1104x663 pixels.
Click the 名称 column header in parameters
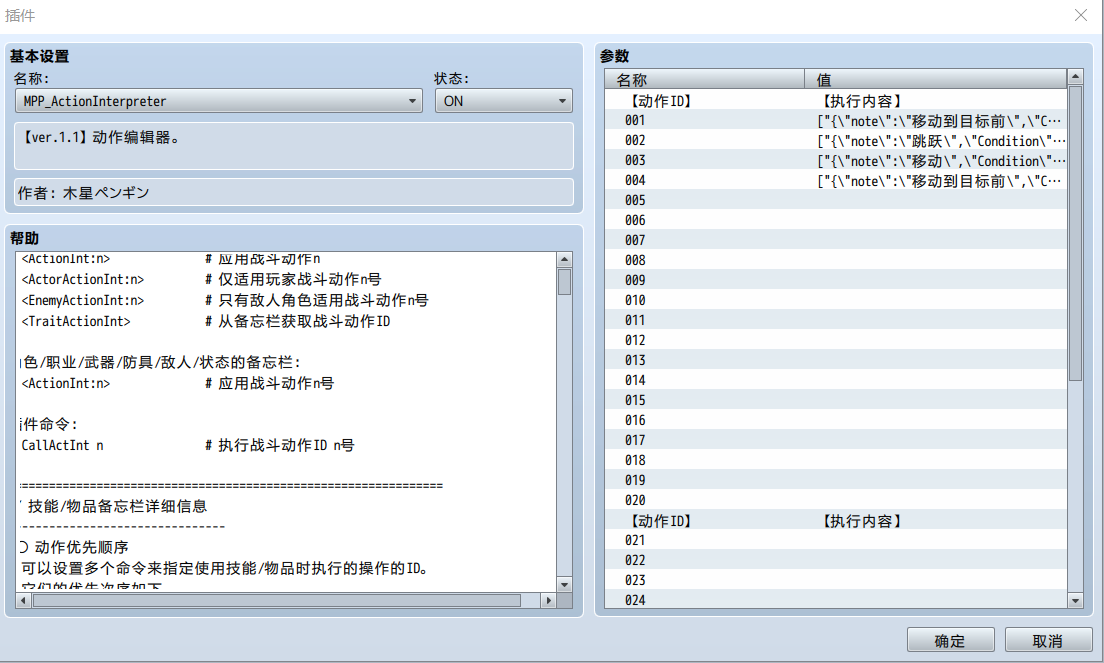[704, 79]
